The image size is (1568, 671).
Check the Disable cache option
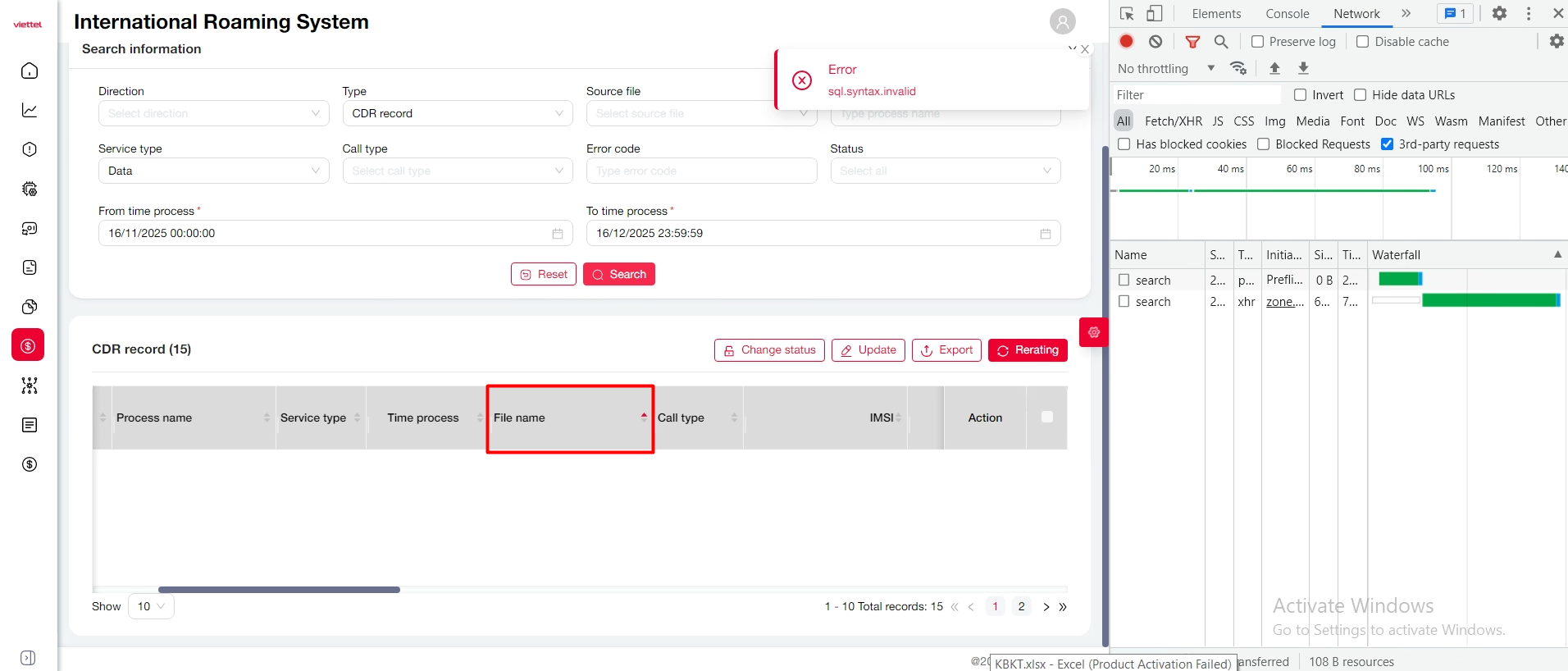tap(1362, 42)
